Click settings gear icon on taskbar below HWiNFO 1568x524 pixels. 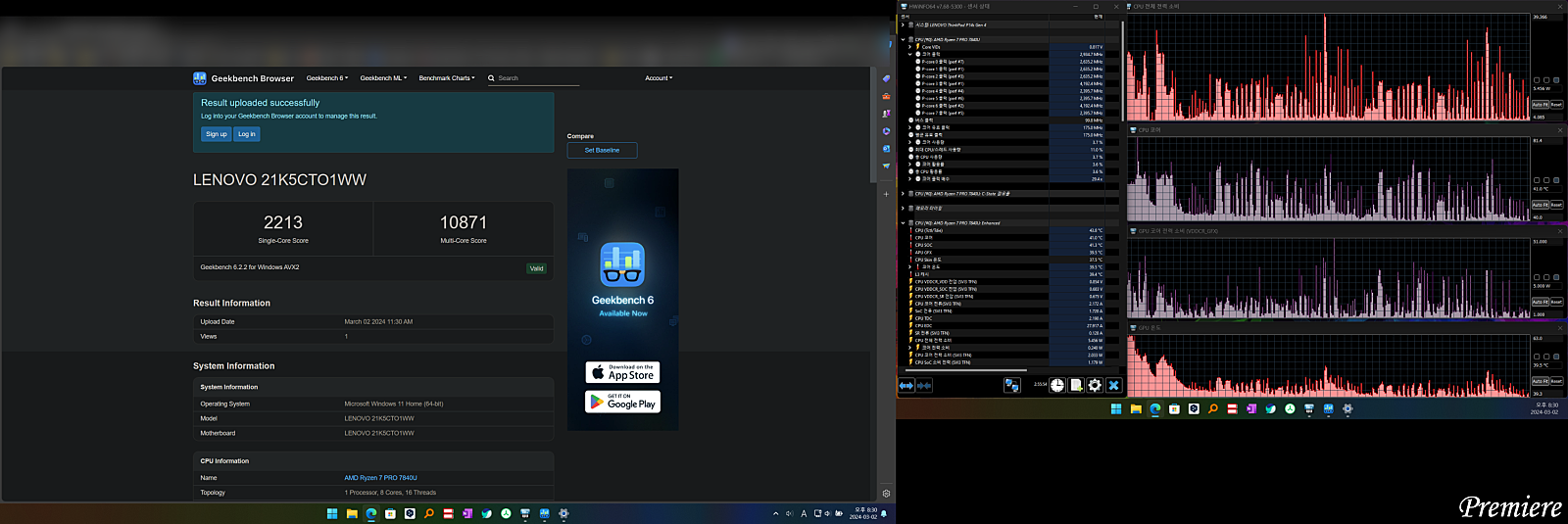pyautogui.click(x=1347, y=409)
